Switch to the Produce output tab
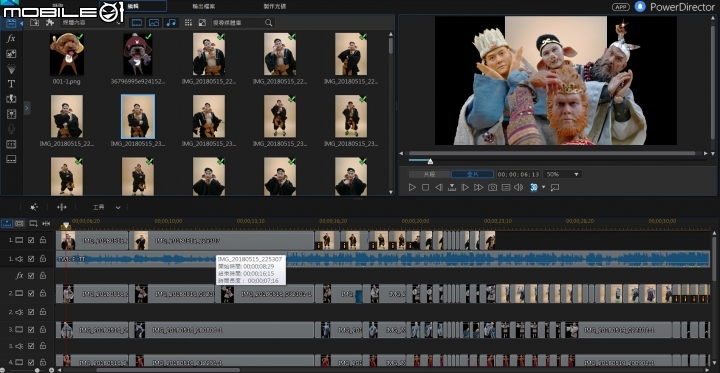This screenshot has height=373, width=720. point(203,6)
